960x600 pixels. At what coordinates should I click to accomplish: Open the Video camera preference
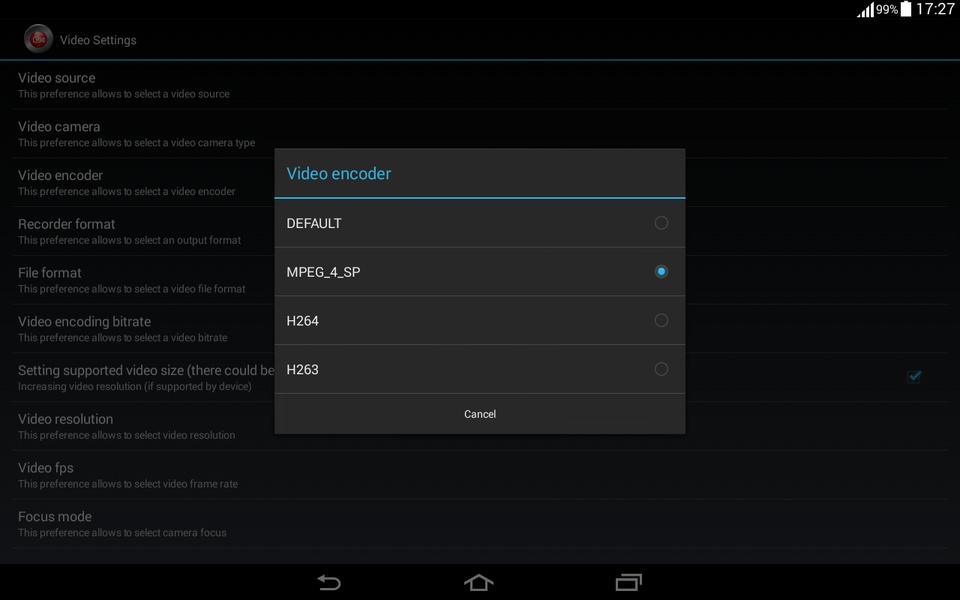[x=480, y=134]
